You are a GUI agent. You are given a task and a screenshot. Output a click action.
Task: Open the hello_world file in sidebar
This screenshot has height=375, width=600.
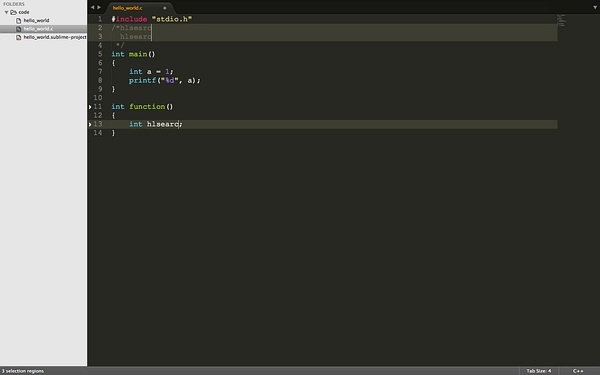point(36,21)
